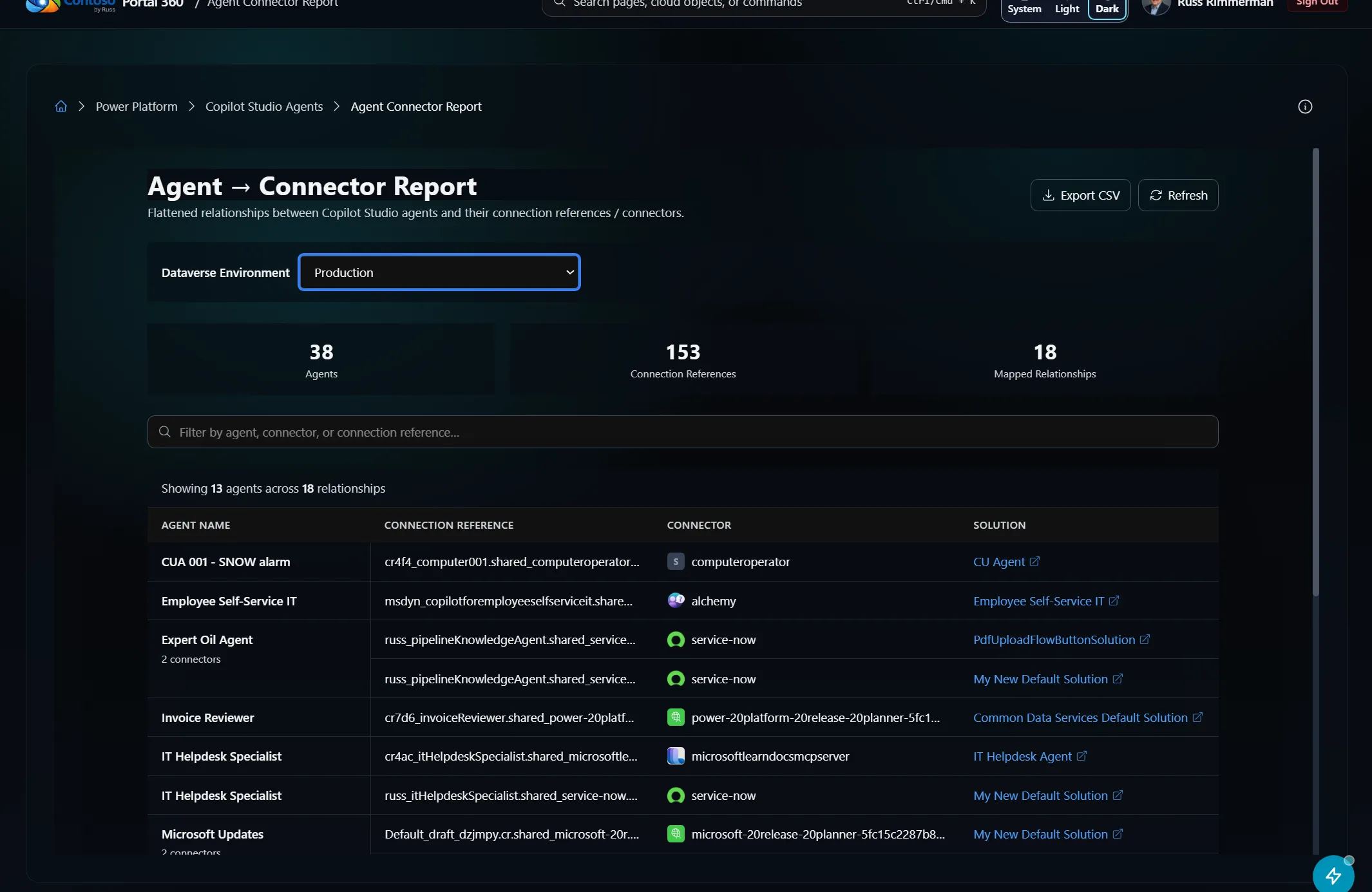Click Default_draft_dzjmpy connection reference cell
Screen dimensions: 1372x892
(511, 833)
